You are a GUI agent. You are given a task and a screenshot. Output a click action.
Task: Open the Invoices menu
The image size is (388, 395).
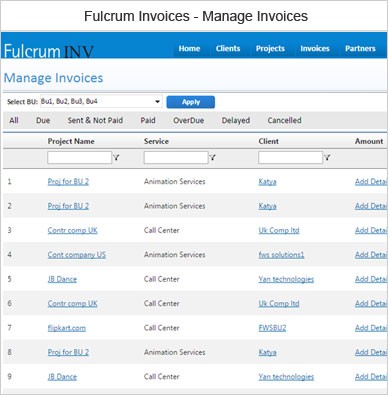[x=315, y=49]
